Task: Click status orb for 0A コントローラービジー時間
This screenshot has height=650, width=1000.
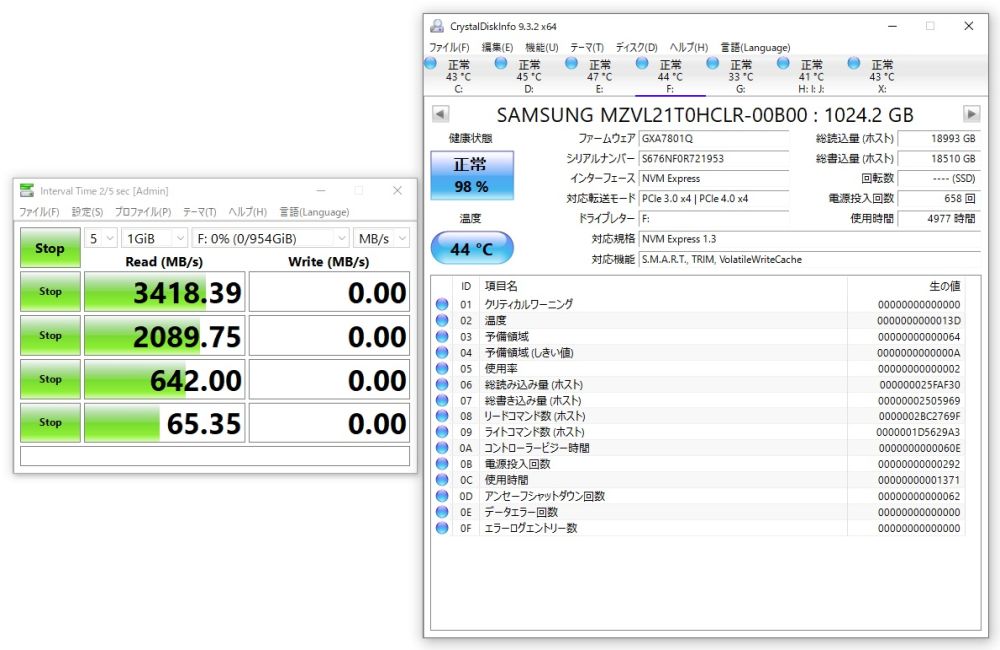Action: [x=442, y=448]
